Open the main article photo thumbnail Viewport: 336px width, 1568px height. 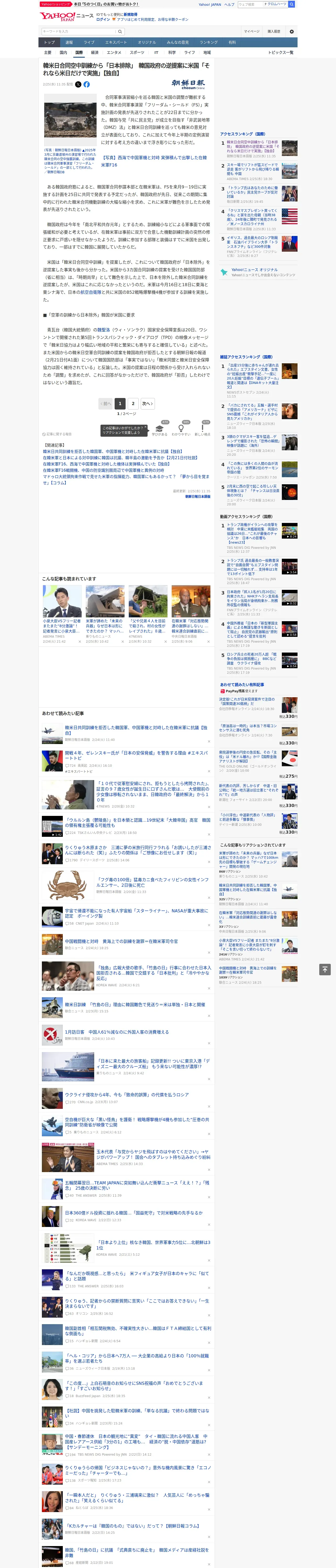point(70,120)
